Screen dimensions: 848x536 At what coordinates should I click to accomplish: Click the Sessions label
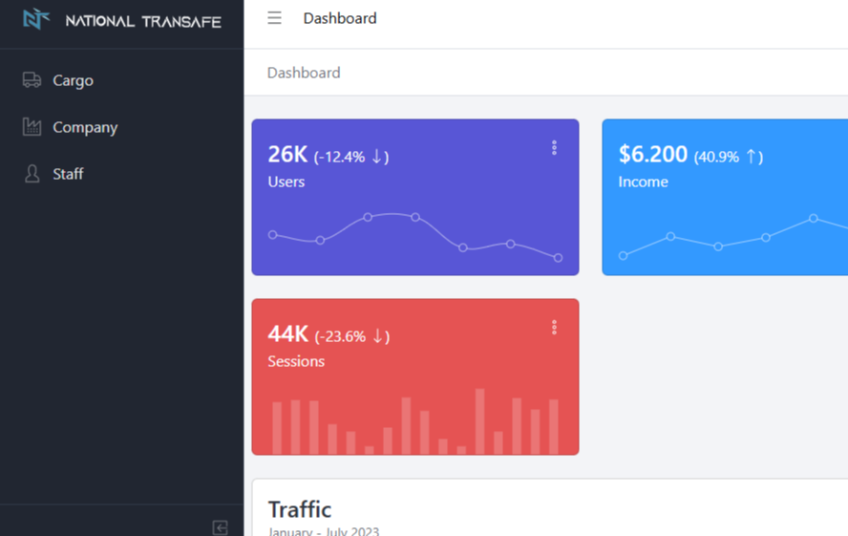click(296, 361)
